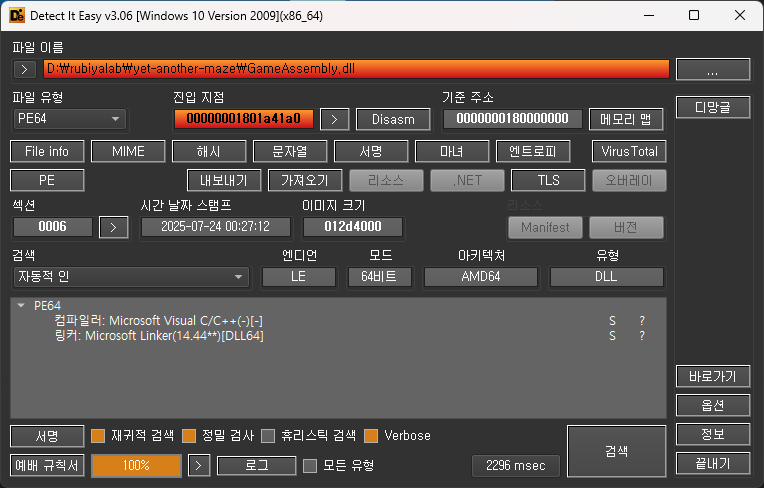This screenshot has width=764, height=488.
Task: Click the 100% scan progress bar
Action: [136, 466]
